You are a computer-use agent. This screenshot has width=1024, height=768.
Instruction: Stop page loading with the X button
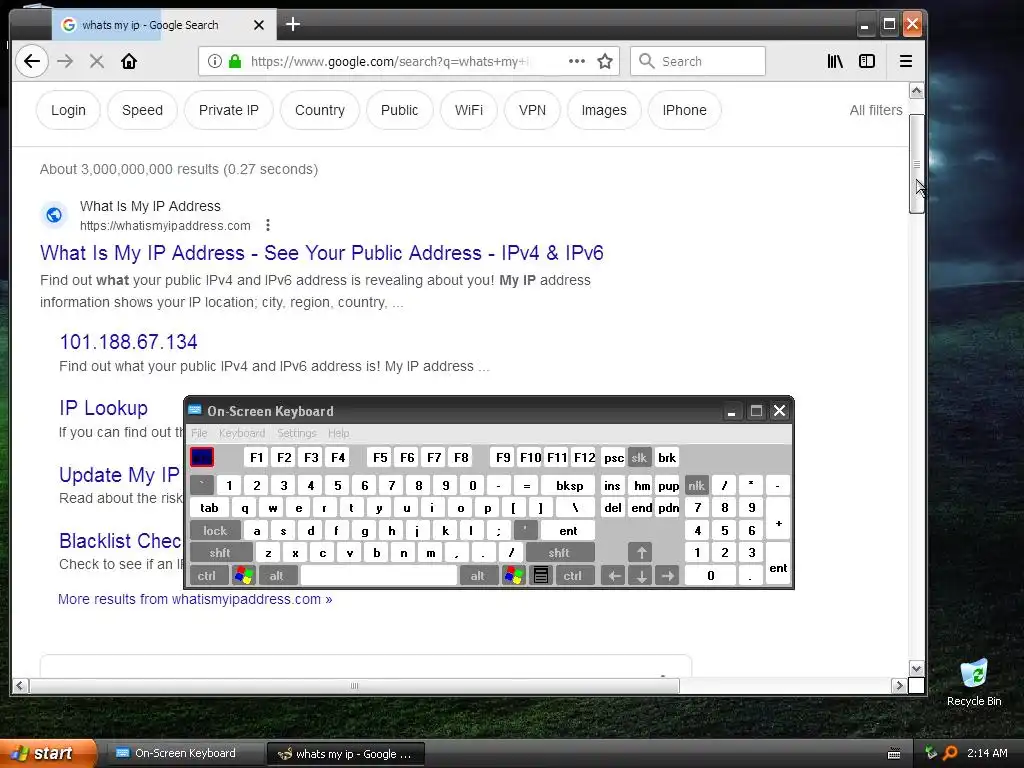click(97, 61)
